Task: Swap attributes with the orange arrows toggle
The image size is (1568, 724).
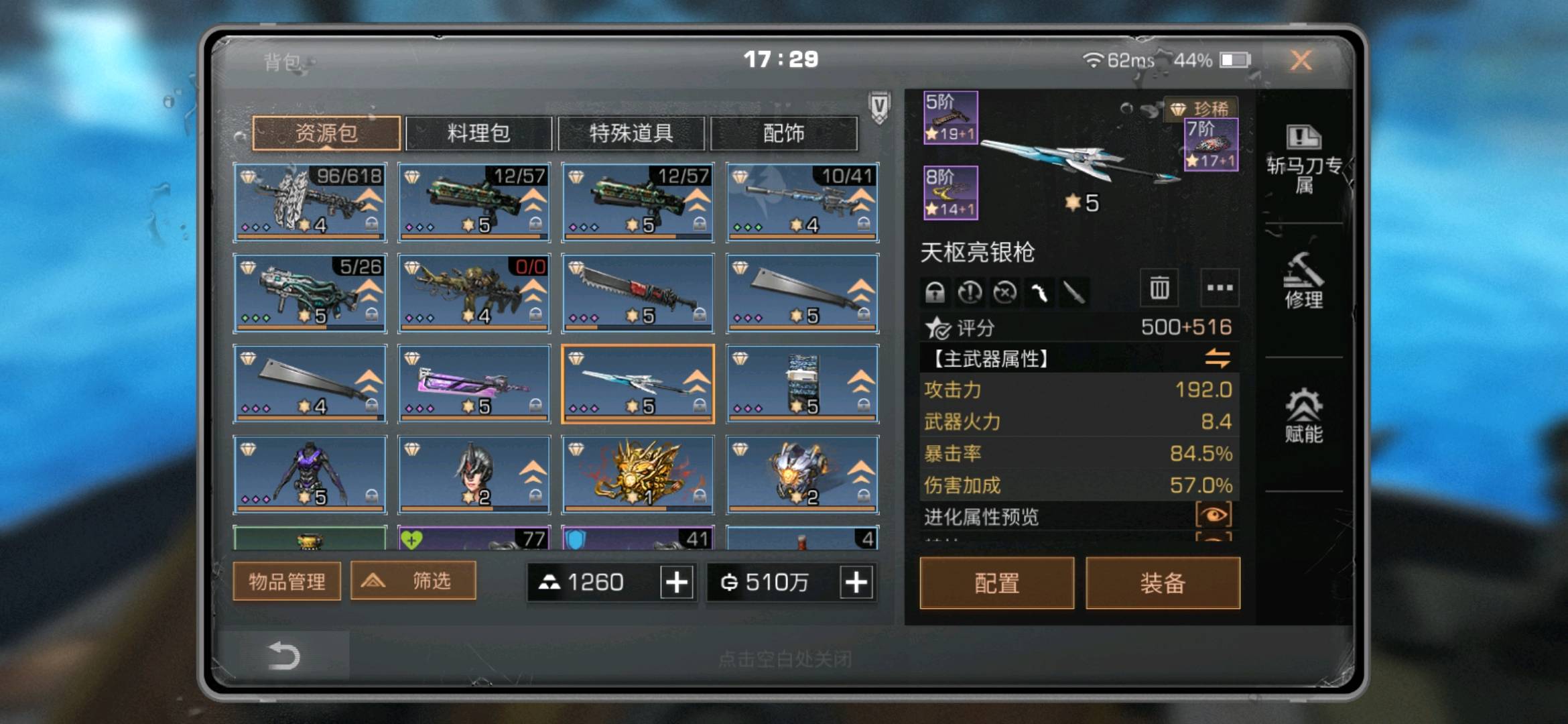Action: pyautogui.click(x=1218, y=359)
